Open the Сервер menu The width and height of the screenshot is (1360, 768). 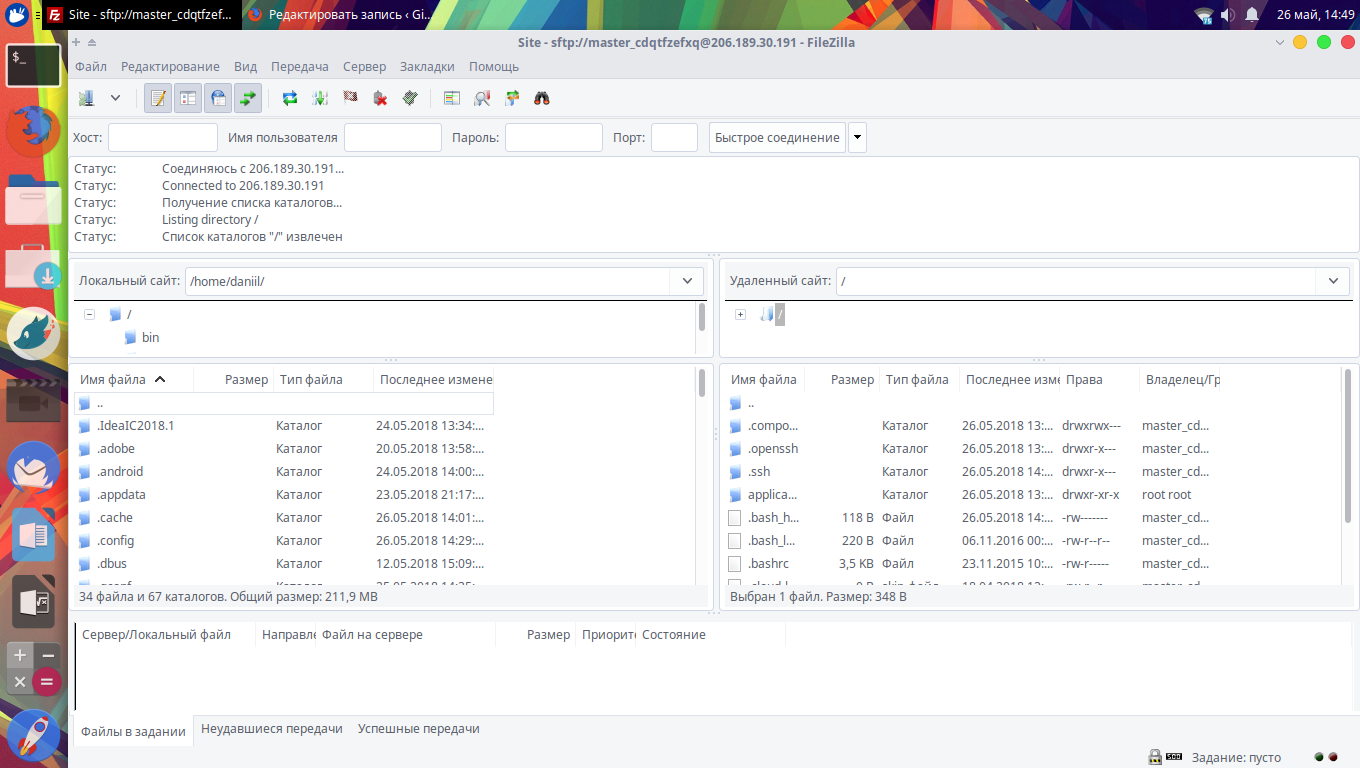364,67
